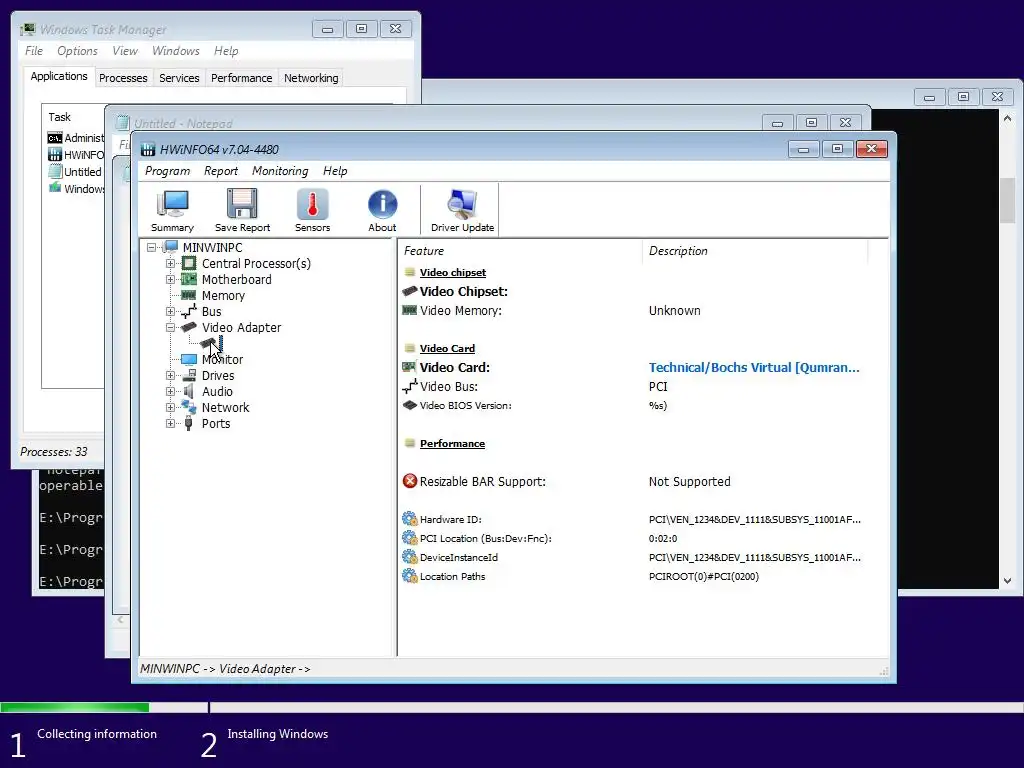Screen dimensions: 1024x768
Task: Click the PCIROOT(0)#PCI(0200) location value
Action: [x=703, y=577]
